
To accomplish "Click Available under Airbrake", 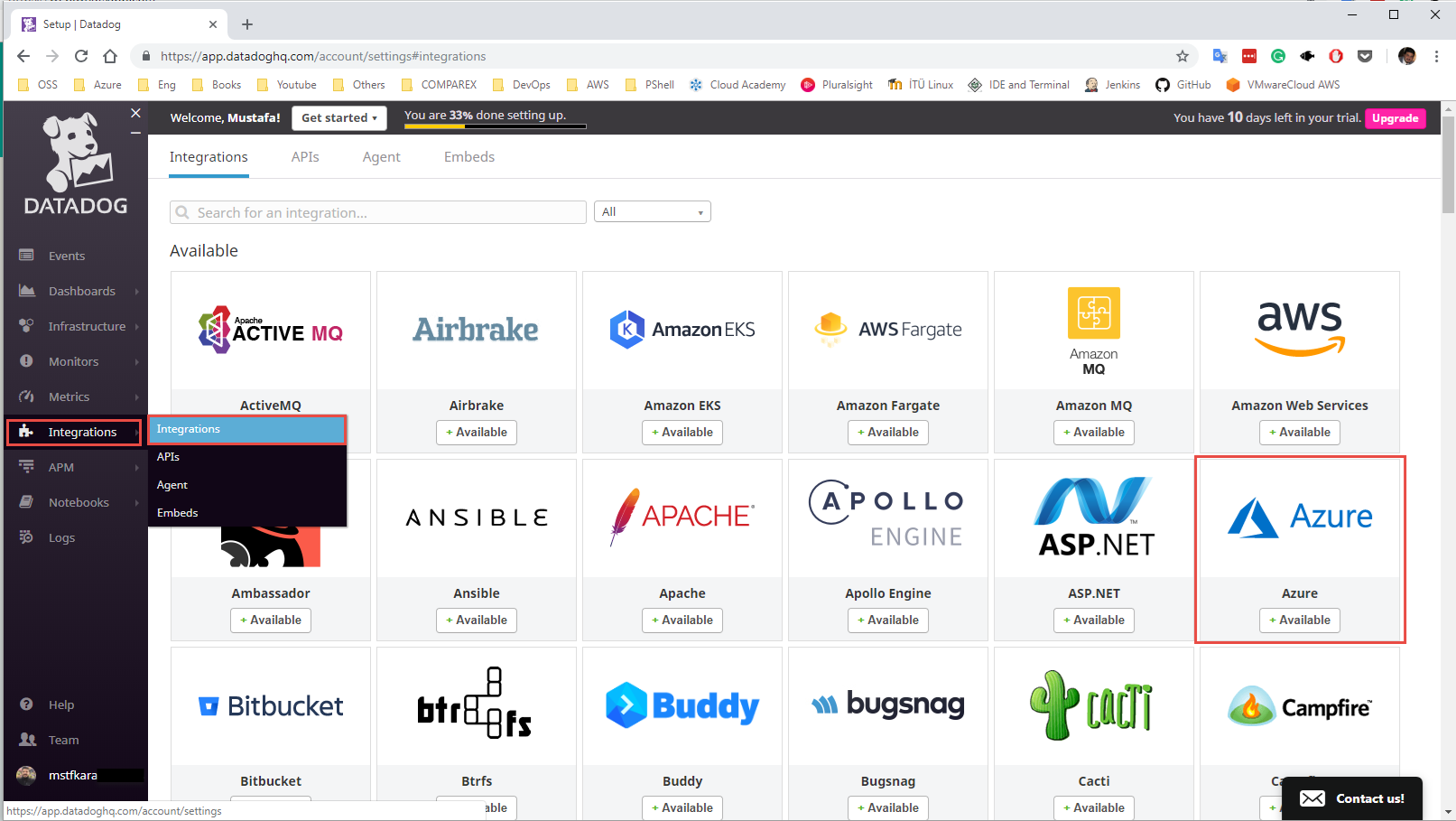I will [477, 433].
